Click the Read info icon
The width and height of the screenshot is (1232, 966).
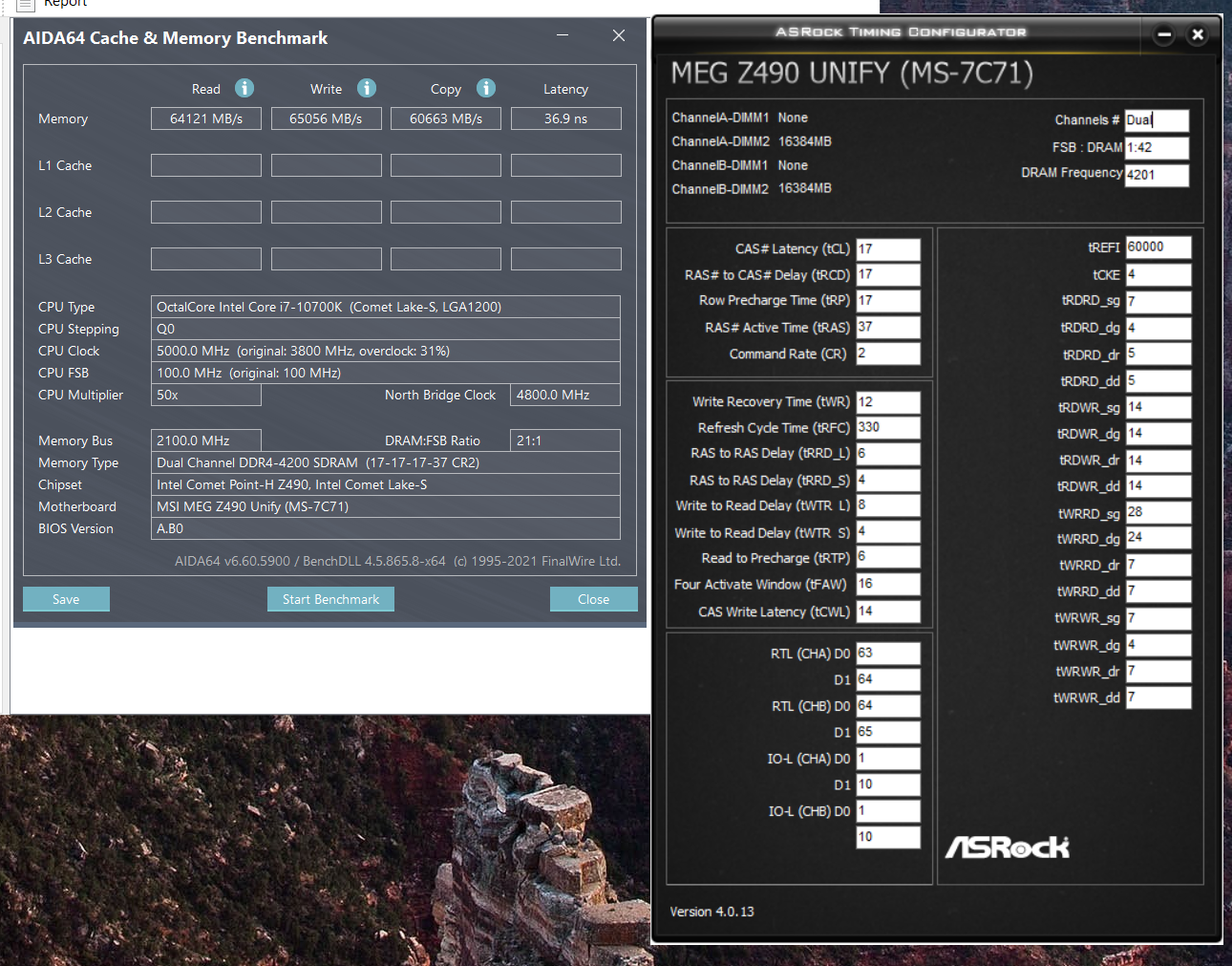244,88
